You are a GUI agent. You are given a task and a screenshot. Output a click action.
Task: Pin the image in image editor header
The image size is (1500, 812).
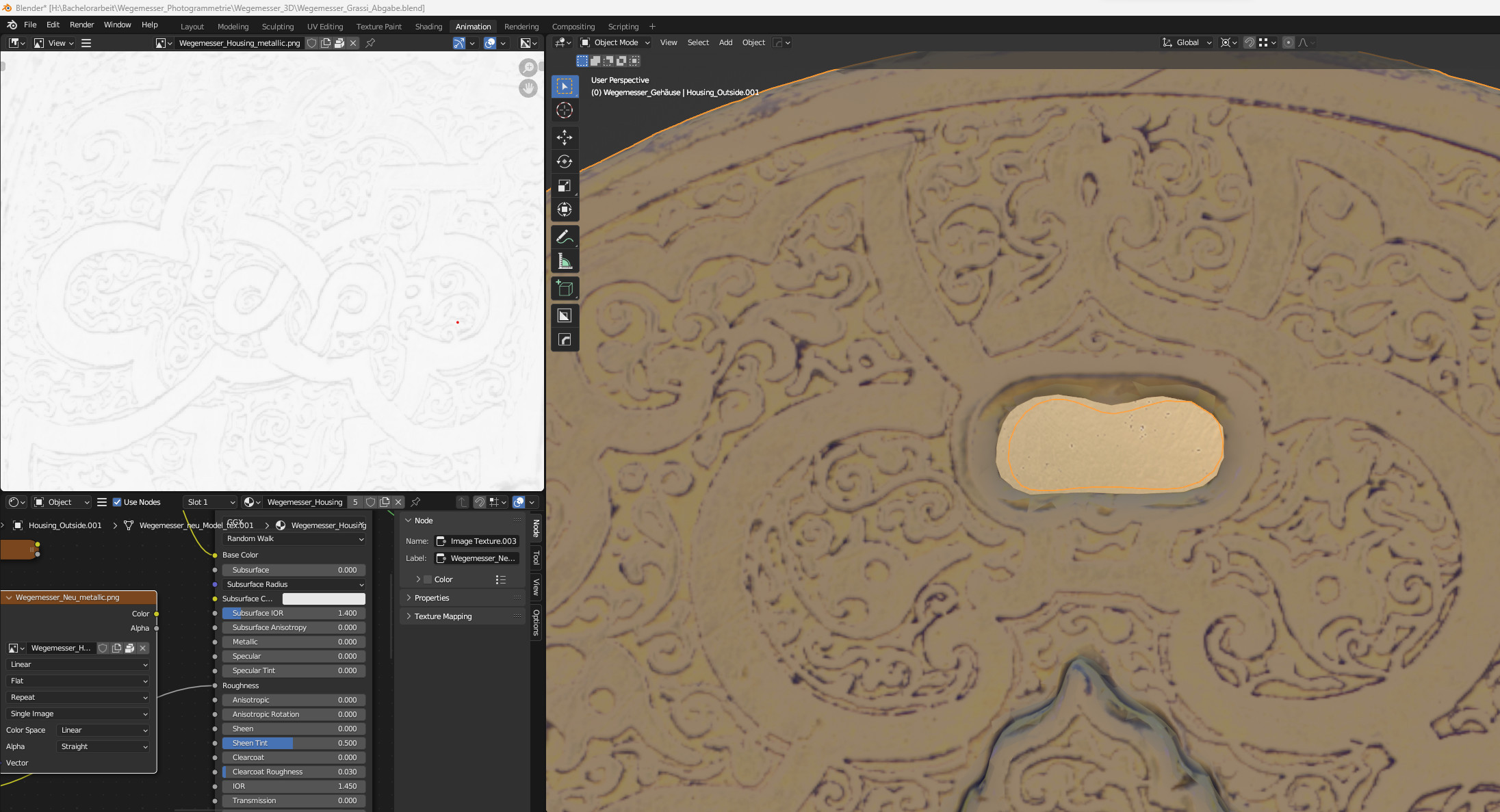pyautogui.click(x=370, y=43)
